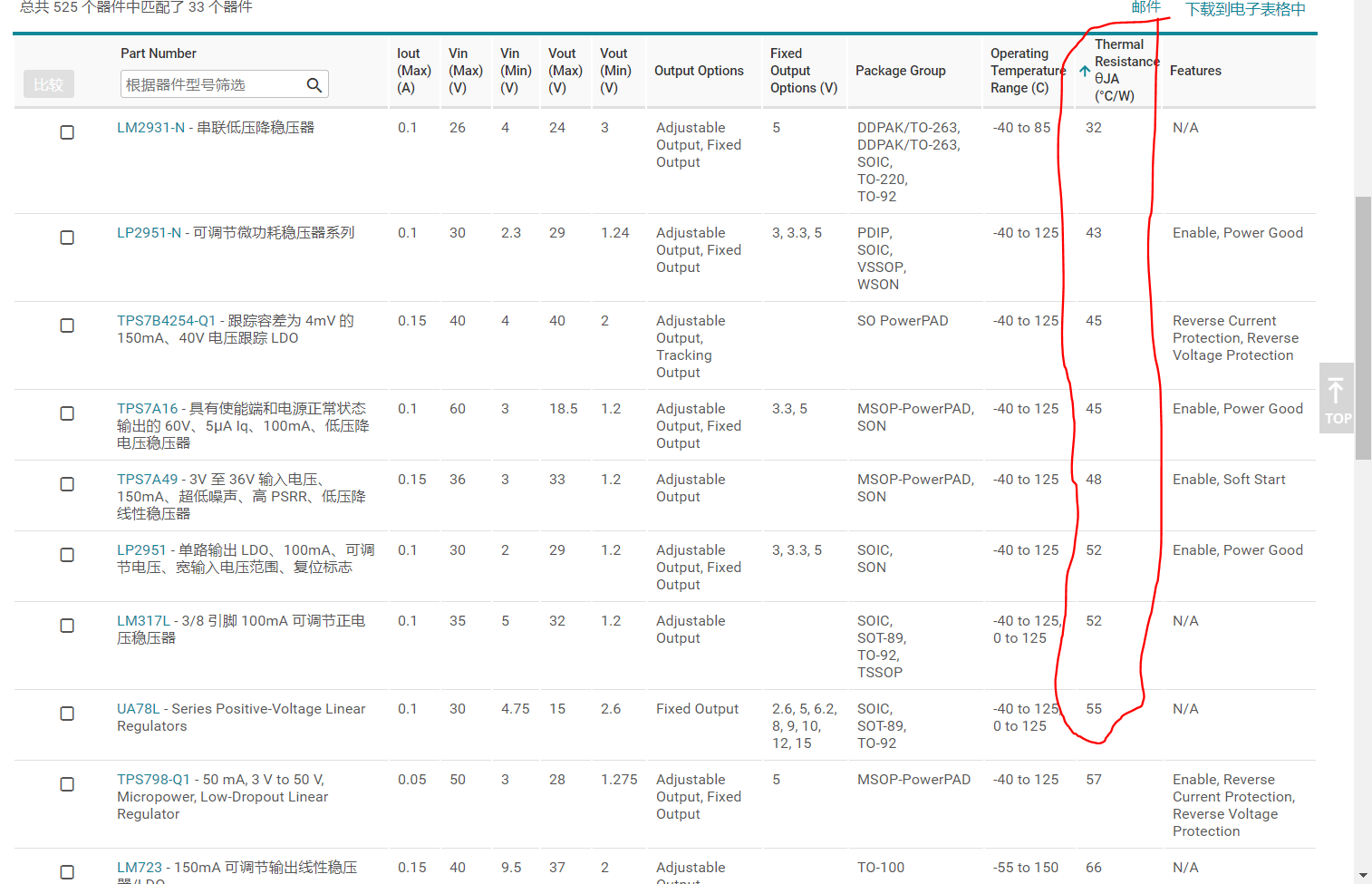Open the TPS7A16 part link
The width and height of the screenshot is (1372, 884).
pyautogui.click(x=148, y=409)
